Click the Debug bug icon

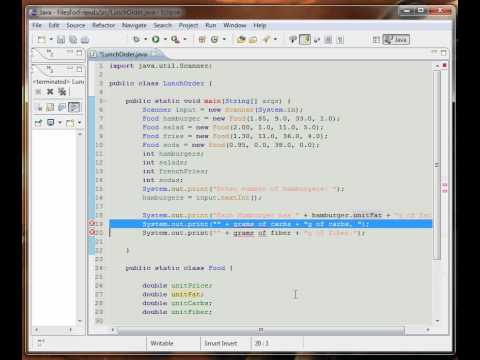point(137,40)
